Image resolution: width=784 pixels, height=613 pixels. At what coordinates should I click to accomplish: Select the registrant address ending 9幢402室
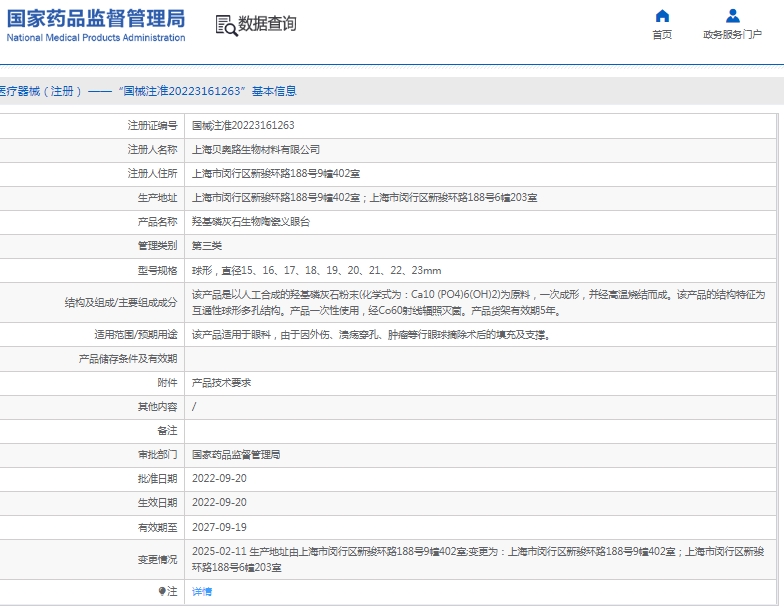[x=276, y=174]
